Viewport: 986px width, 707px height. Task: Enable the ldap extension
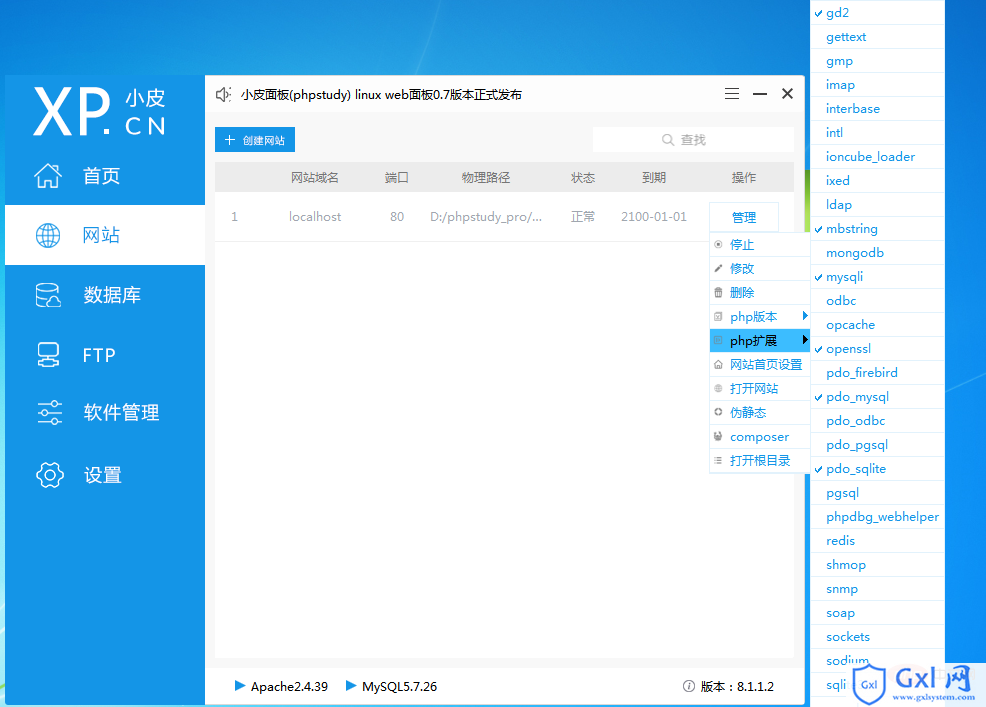tap(878, 204)
